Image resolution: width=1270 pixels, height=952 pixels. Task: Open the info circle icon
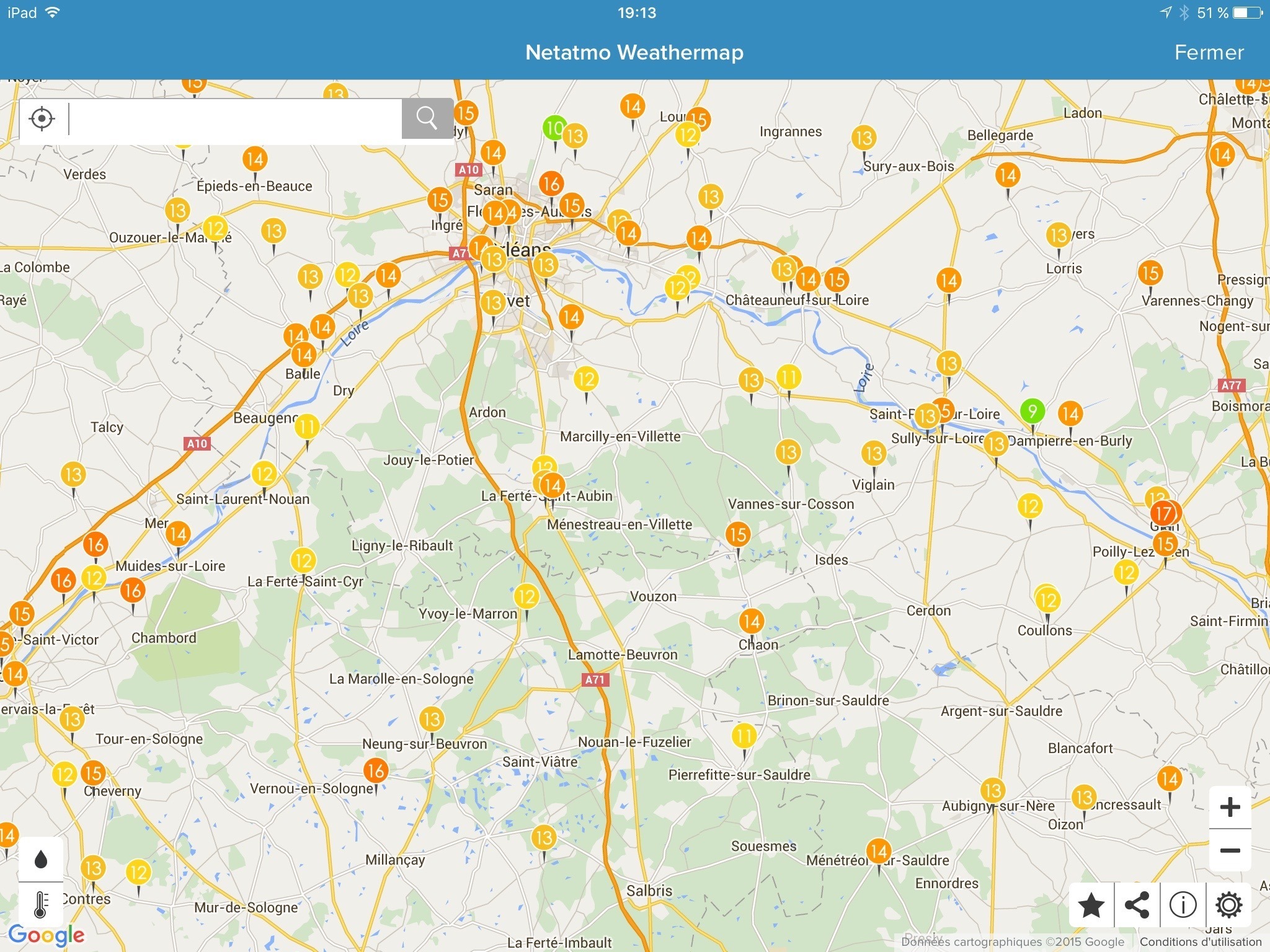1183,906
